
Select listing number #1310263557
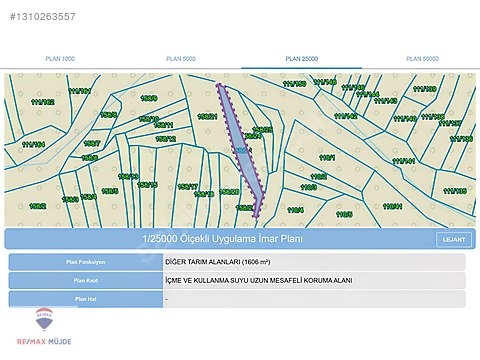click(x=43, y=16)
